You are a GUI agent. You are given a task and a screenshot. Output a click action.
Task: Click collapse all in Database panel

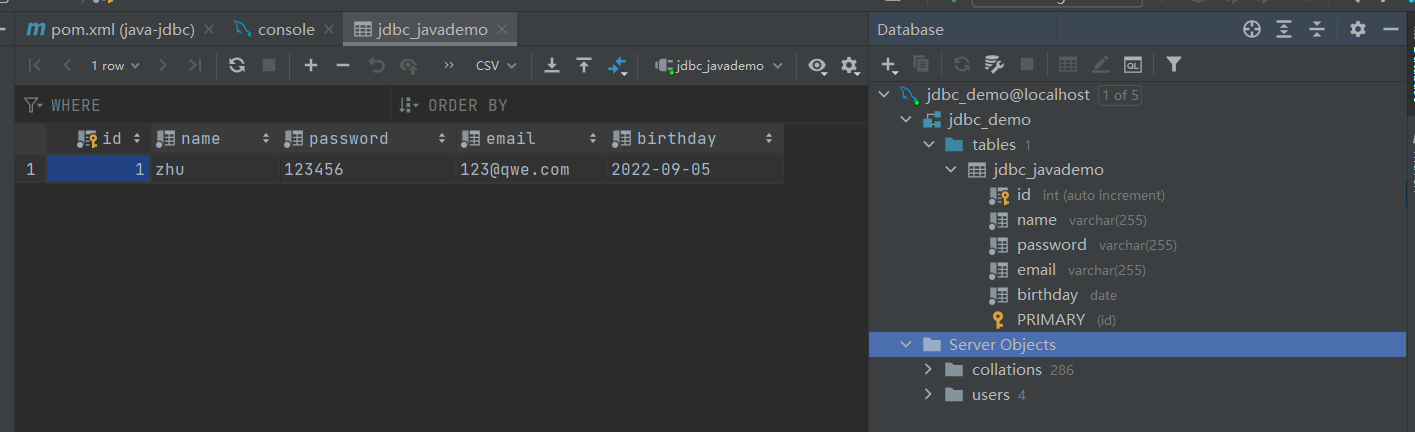click(x=1317, y=29)
